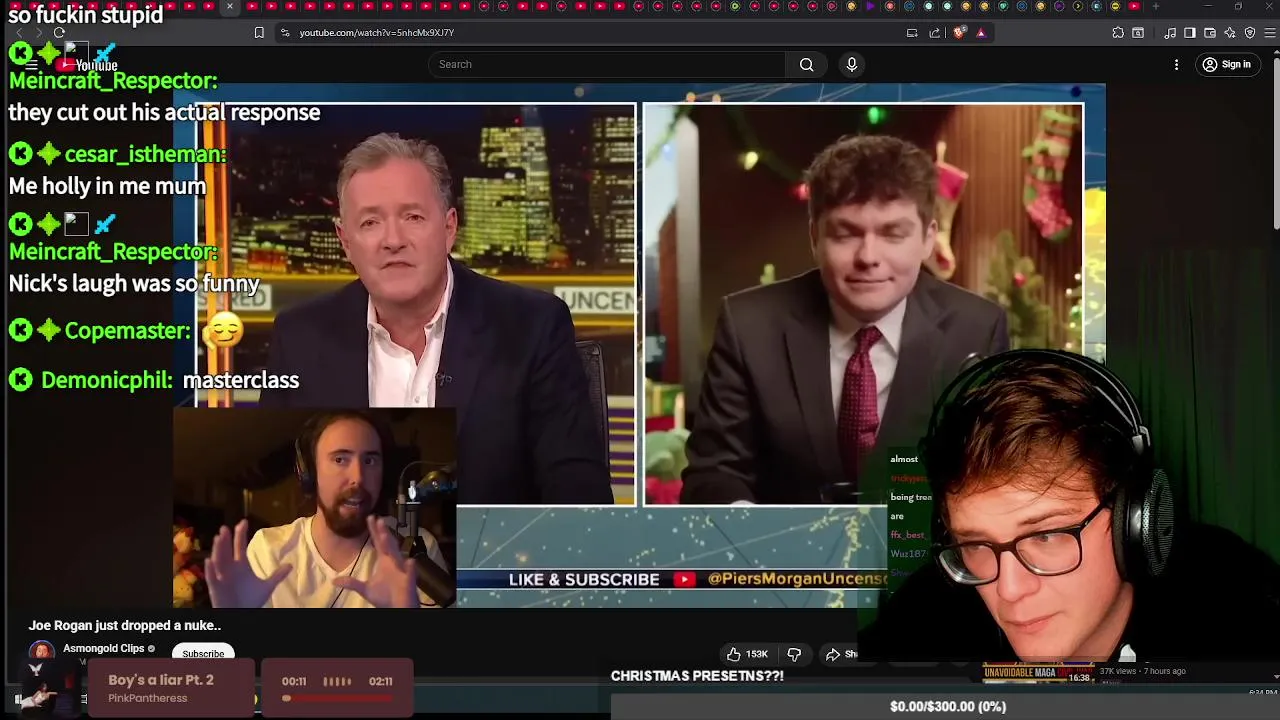Viewport: 1280px width, 720px height.
Task: Click the Asmongold Clips channel name
Action: coord(104,648)
